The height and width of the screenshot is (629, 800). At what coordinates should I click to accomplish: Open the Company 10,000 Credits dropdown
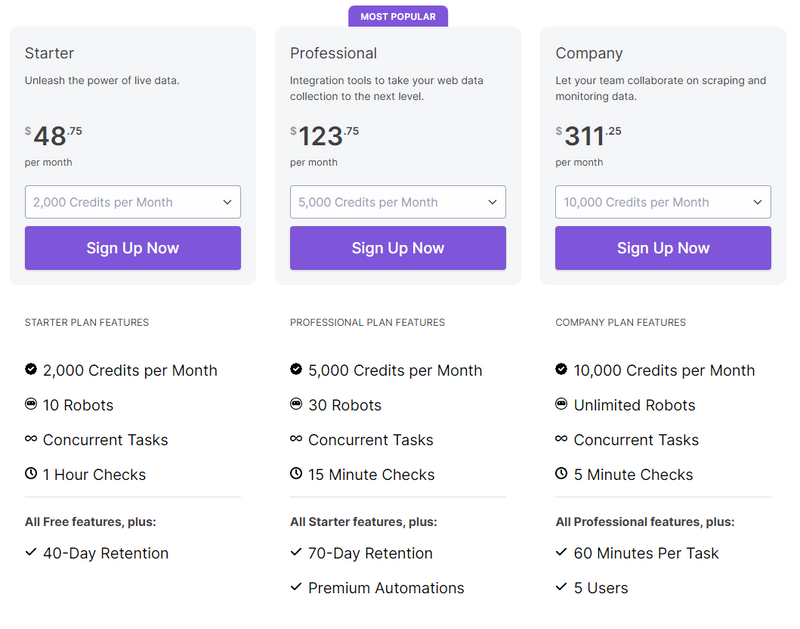(663, 202)
